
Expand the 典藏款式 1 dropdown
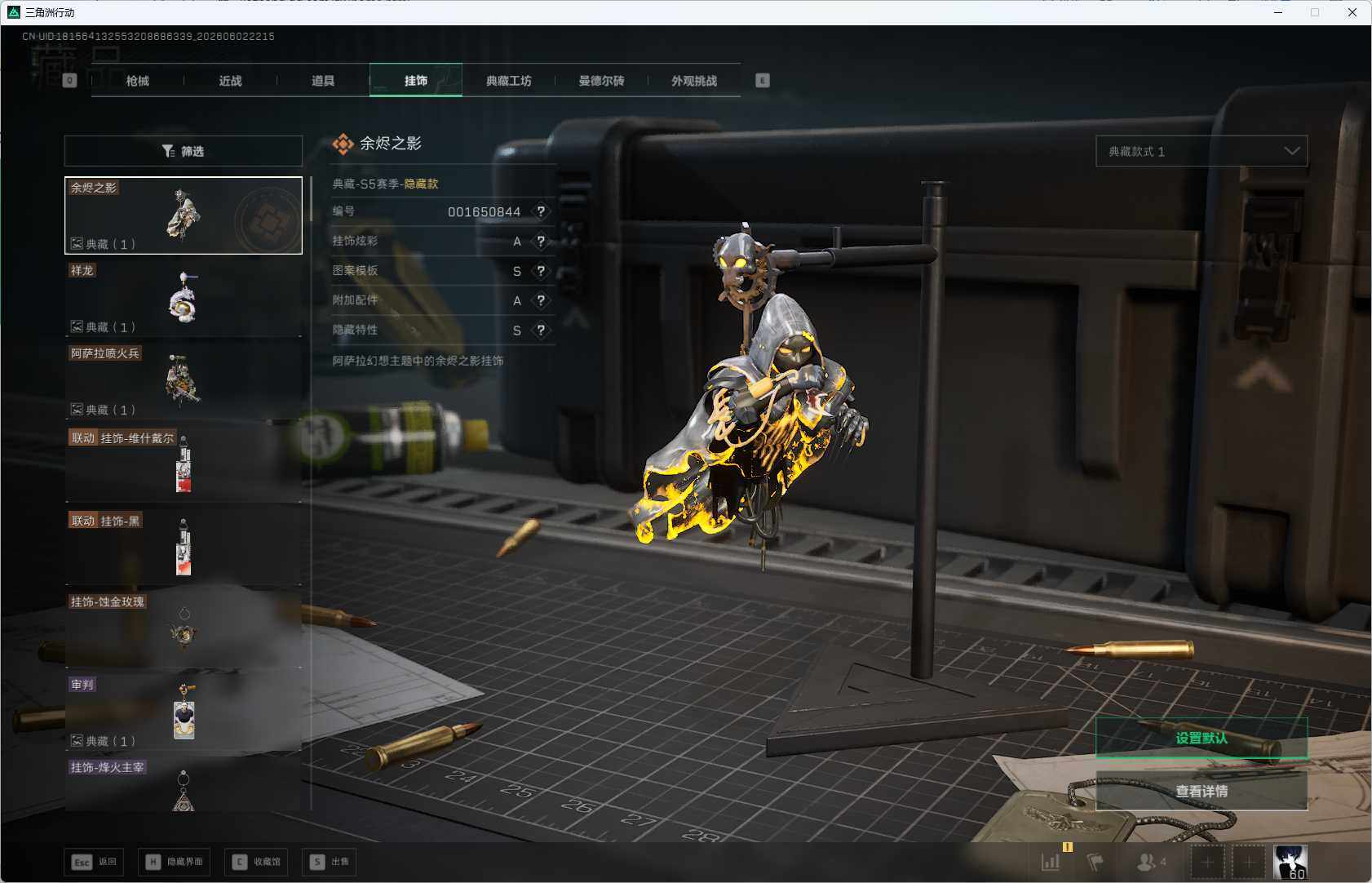tap(1202, 151)
